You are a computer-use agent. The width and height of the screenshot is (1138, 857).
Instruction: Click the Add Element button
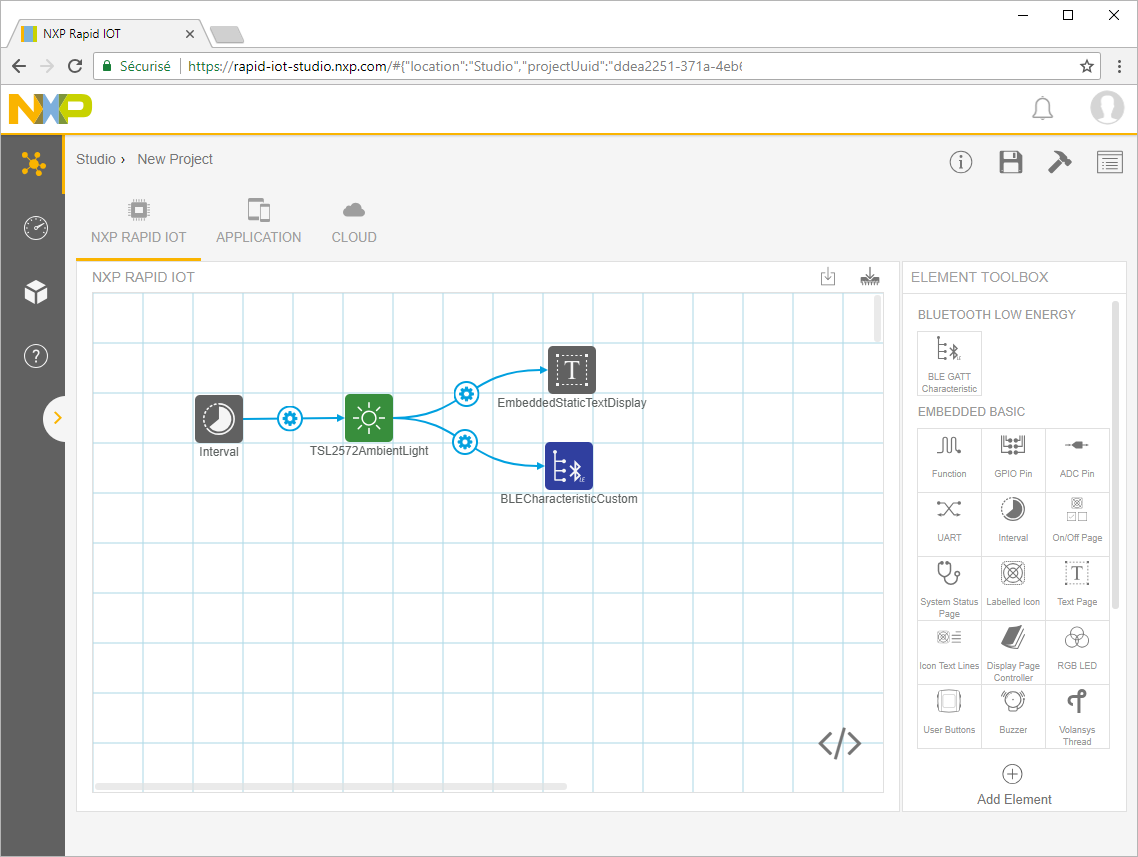point(1013,784)
